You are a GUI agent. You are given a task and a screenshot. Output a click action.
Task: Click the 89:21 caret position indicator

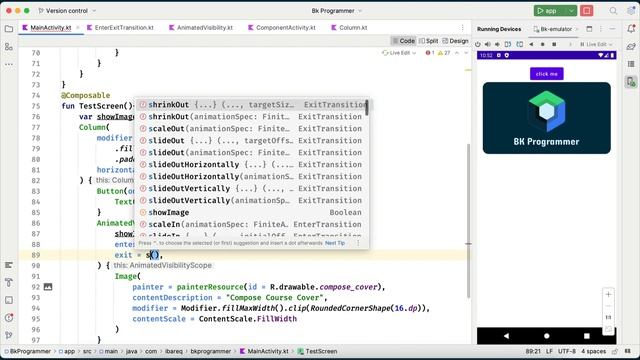tap(533, 351)
